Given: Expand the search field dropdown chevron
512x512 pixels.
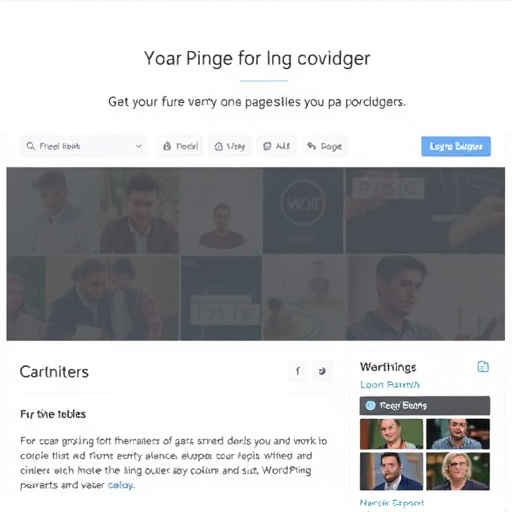Looking at the screenshot, I should coord(139,146).
